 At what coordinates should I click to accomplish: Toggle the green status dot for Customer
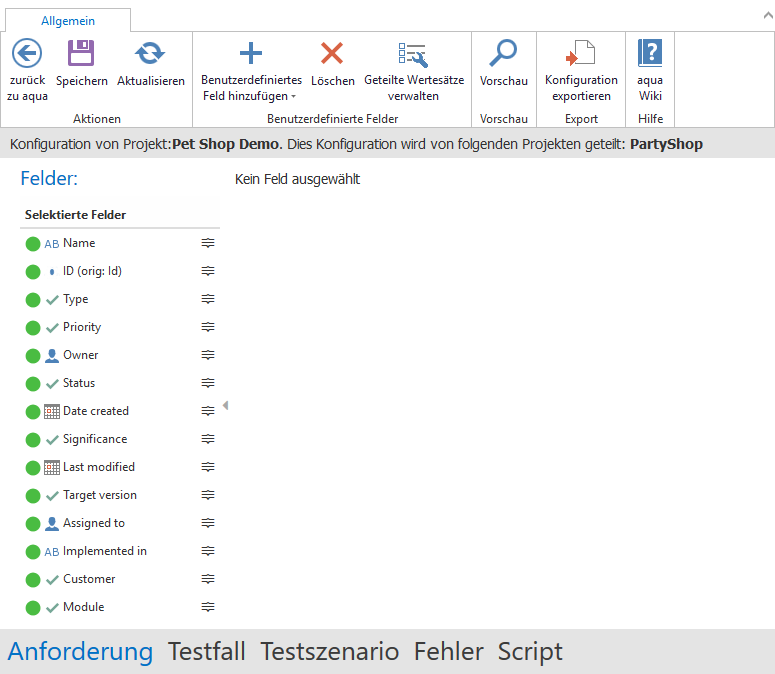pyautogui.click(x=33, y=579)
